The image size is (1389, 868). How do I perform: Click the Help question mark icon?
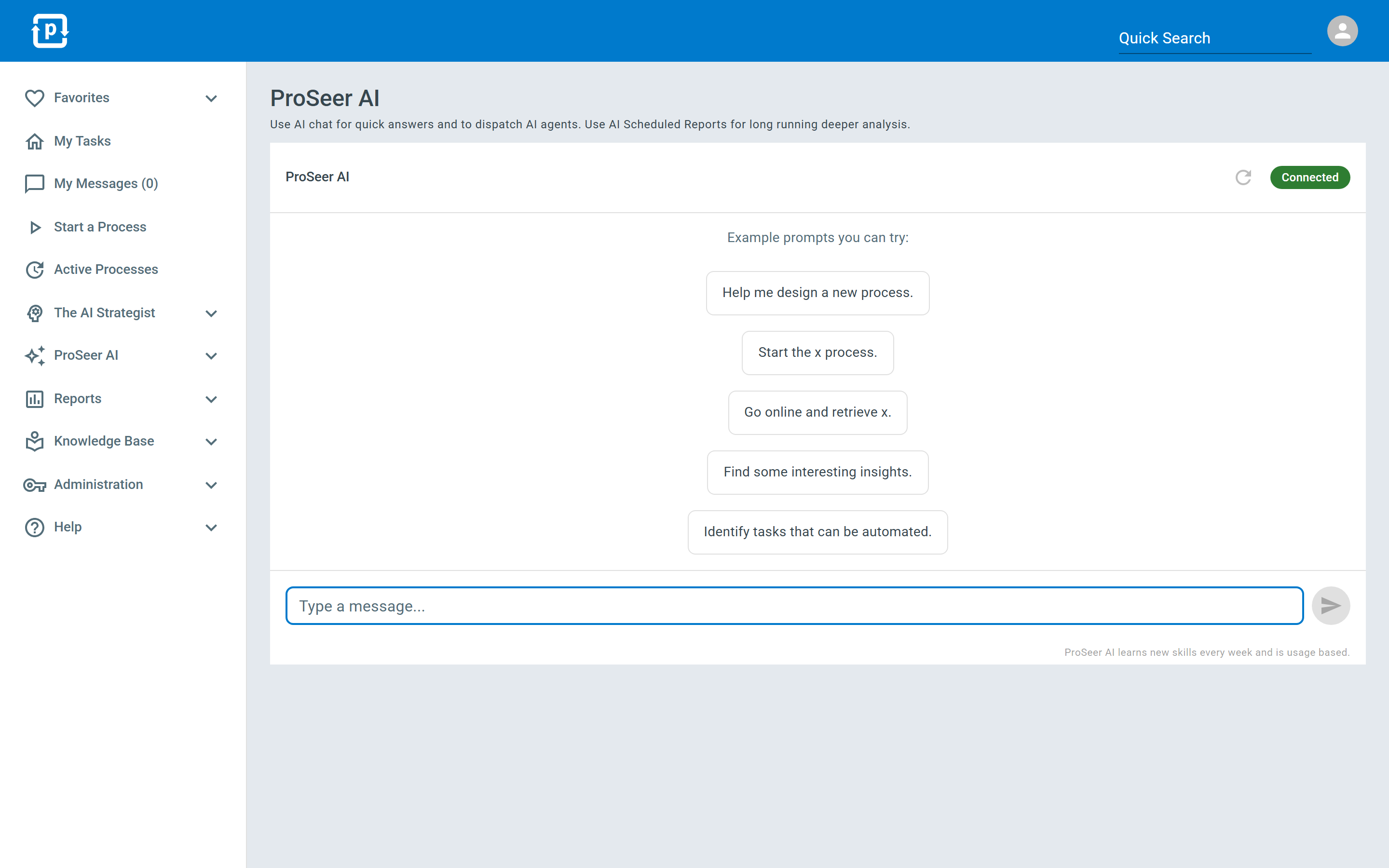click(x=34, y=528)
